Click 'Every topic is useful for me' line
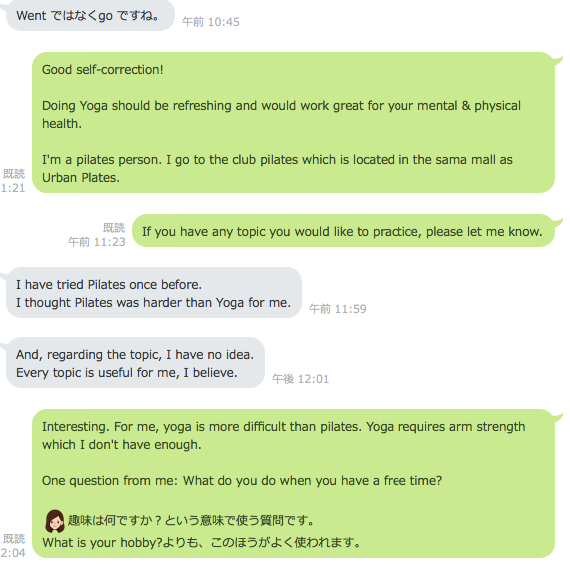Screen dimensions: 570x568 tap(127, 373)
